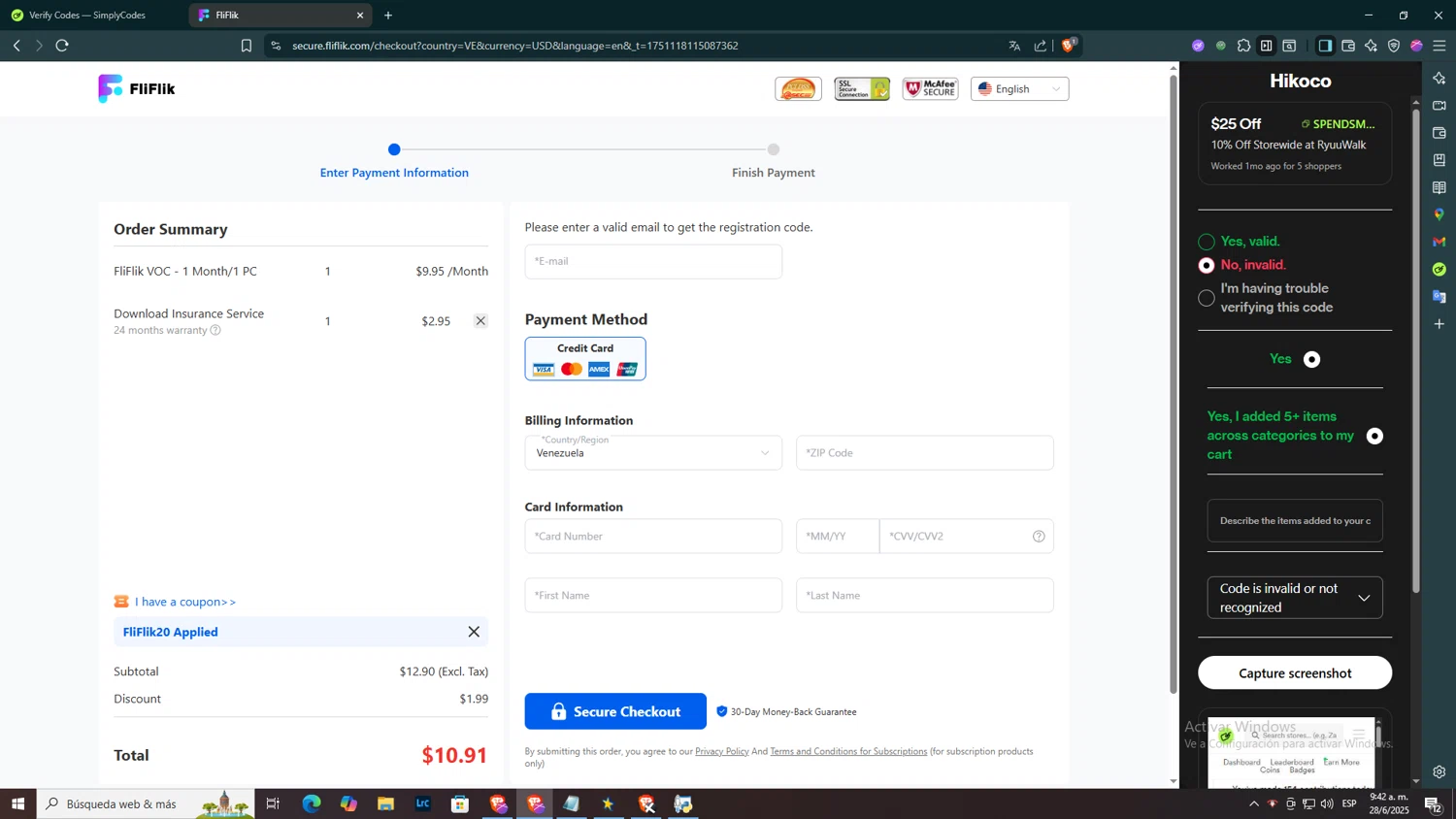Open Terms and Conditions for Subscriptions link
Viewport: 1456px width, 819px height.
point(848,751)
